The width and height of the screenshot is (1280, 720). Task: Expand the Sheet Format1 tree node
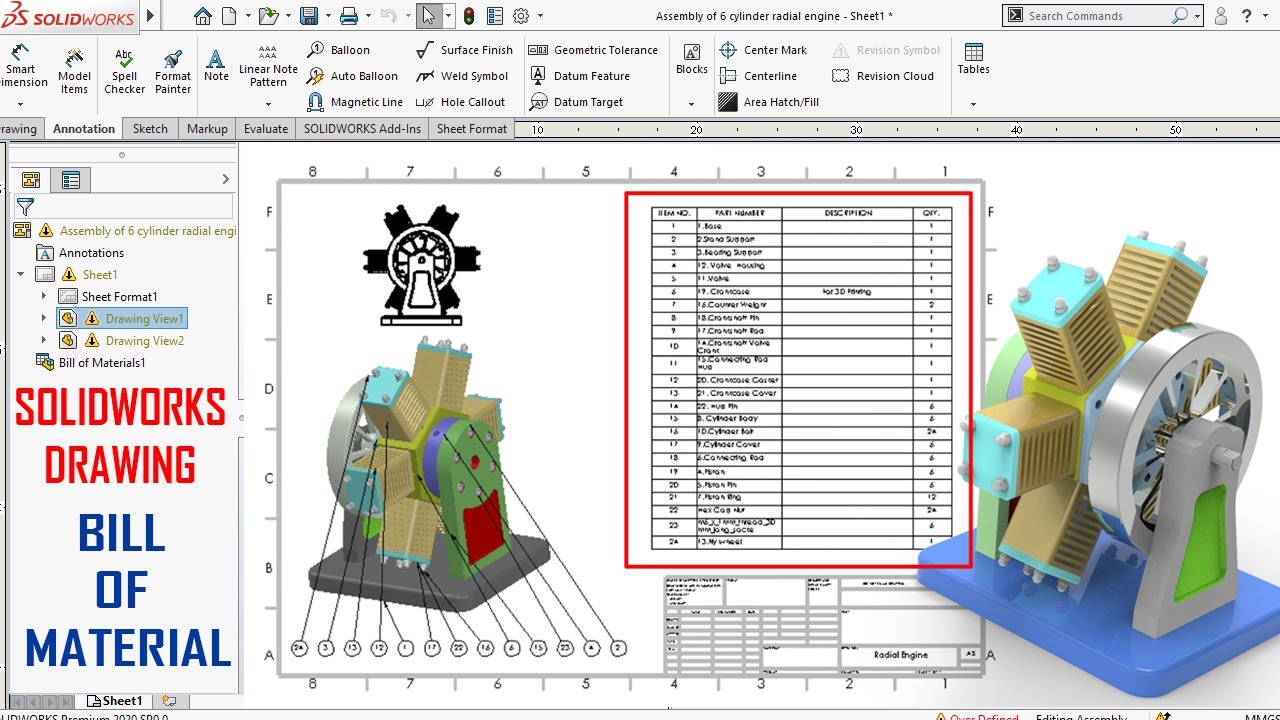pyautogui.click(x=43, y=296)
